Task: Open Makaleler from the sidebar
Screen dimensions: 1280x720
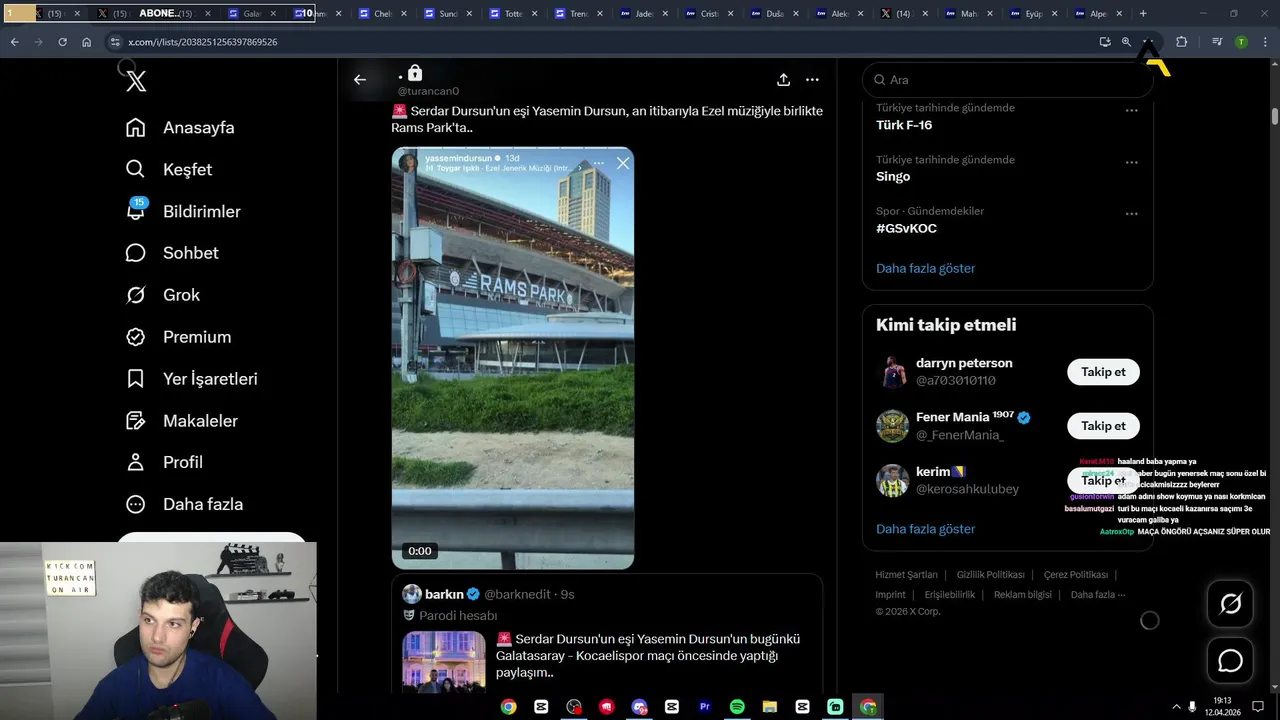Action: [181, 421]
